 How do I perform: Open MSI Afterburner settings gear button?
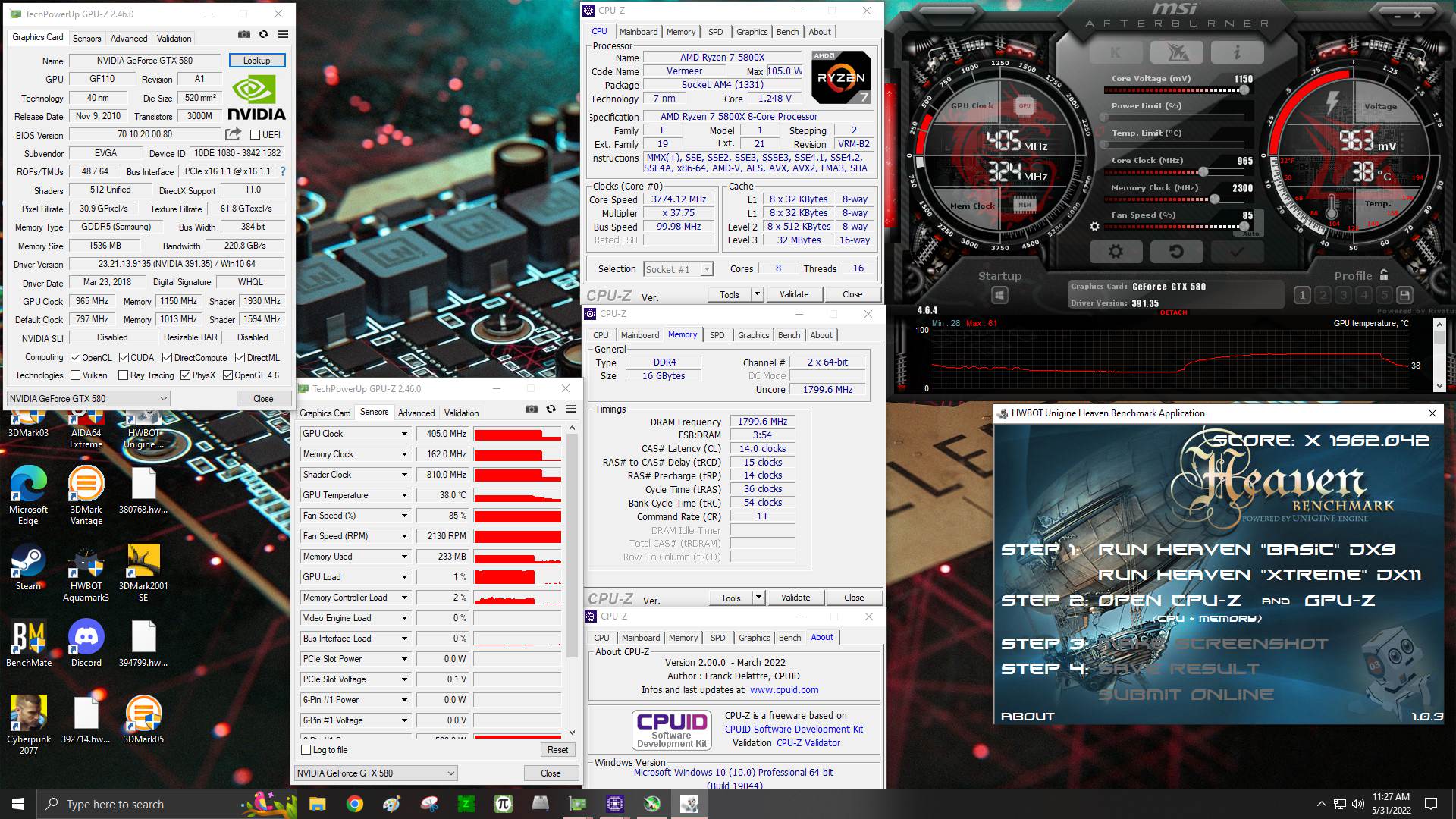tap(1116, 252)
